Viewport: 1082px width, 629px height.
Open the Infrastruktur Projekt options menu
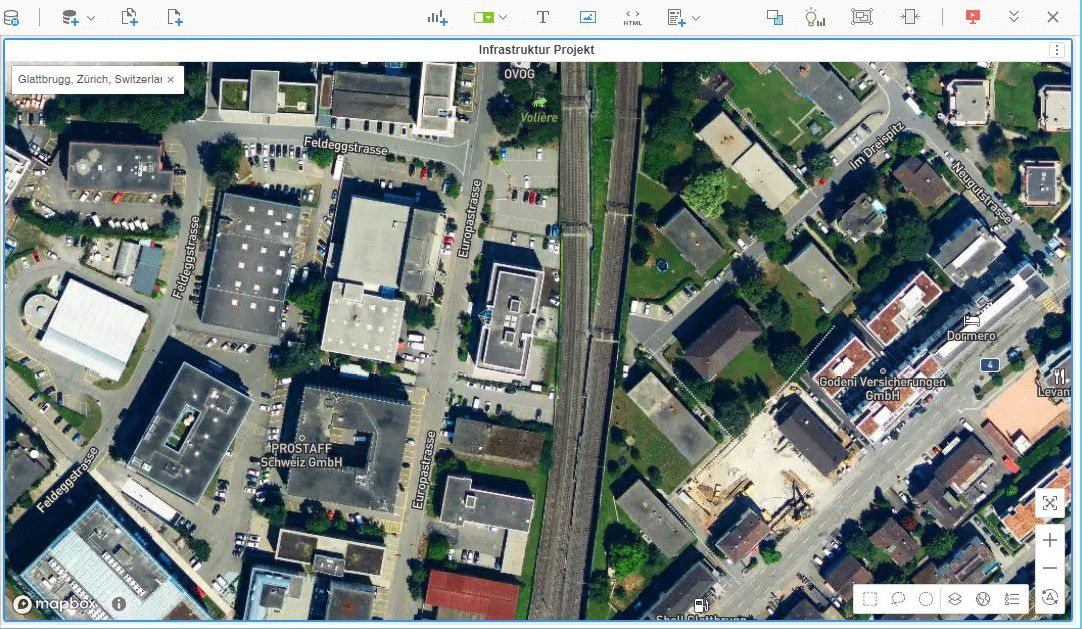click(x=1056, y=49)
